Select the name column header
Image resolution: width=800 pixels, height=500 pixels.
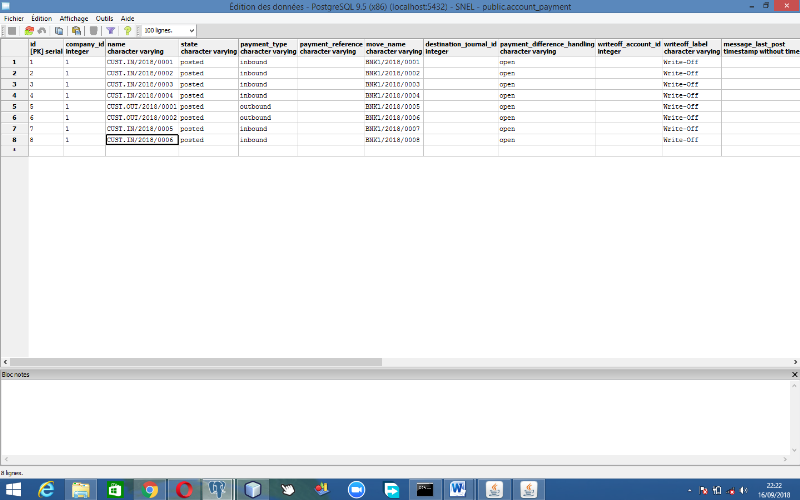point(142,48)
